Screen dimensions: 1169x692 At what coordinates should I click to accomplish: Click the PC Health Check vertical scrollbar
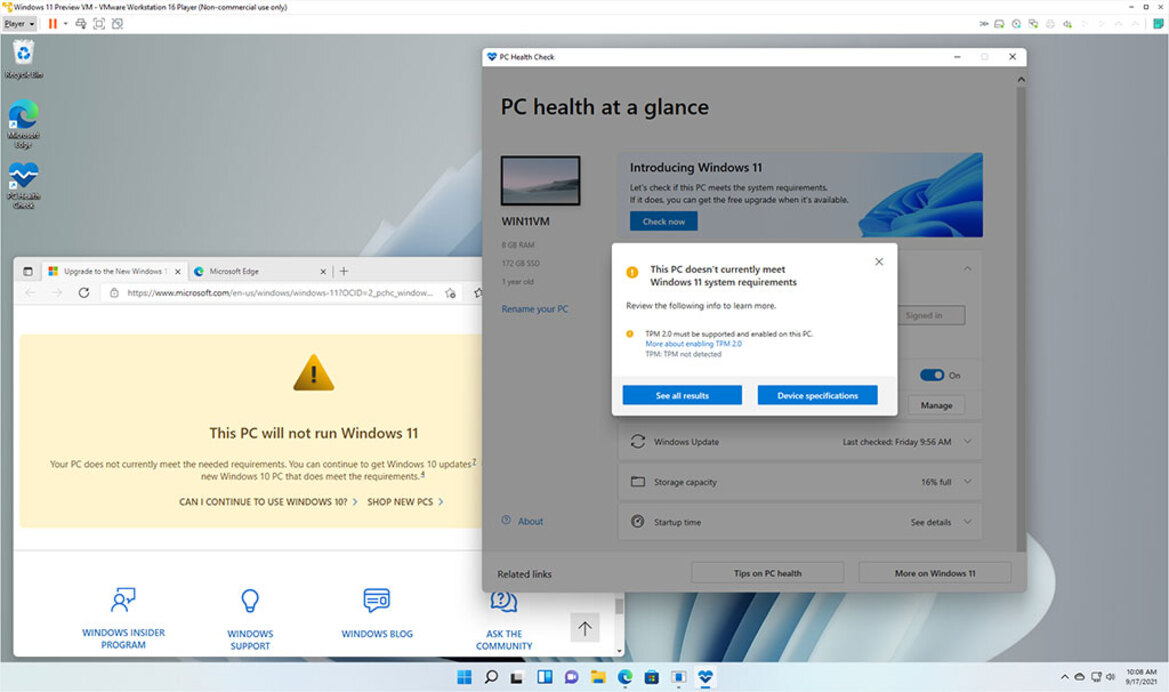[1021, 317]
